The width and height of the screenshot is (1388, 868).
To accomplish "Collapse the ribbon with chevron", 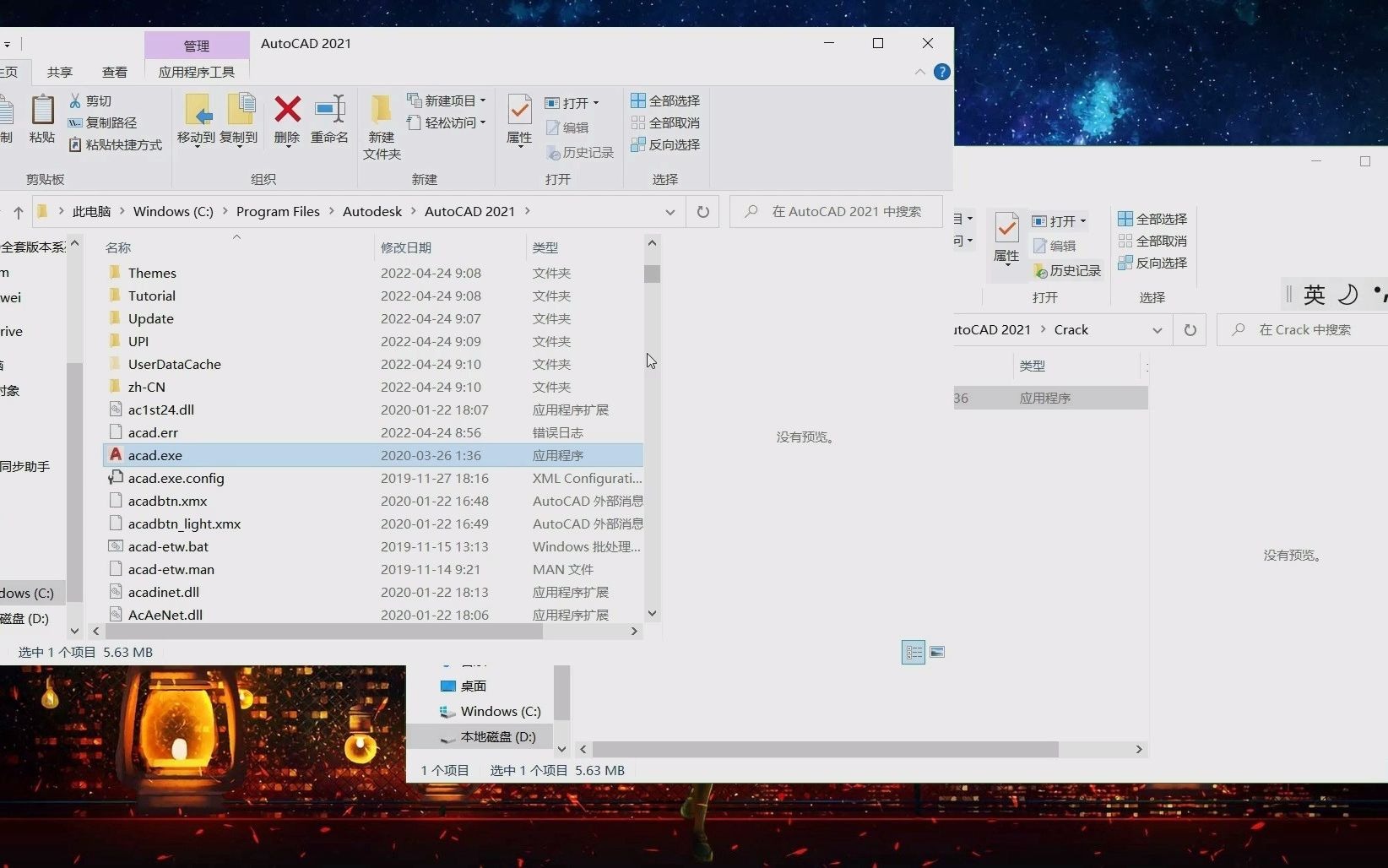I will click(x=919, y=72).
